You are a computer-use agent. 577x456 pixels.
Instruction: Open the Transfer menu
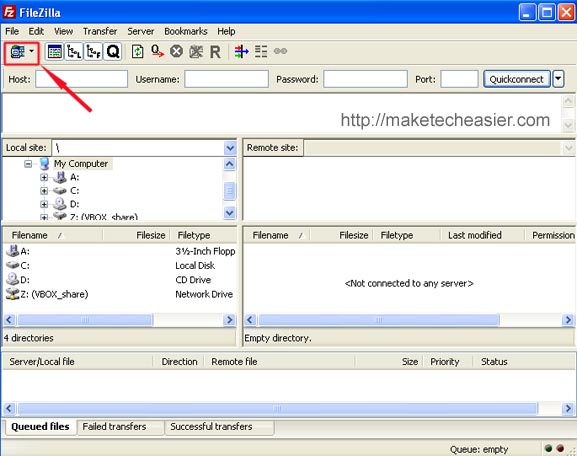pos(100,31)
